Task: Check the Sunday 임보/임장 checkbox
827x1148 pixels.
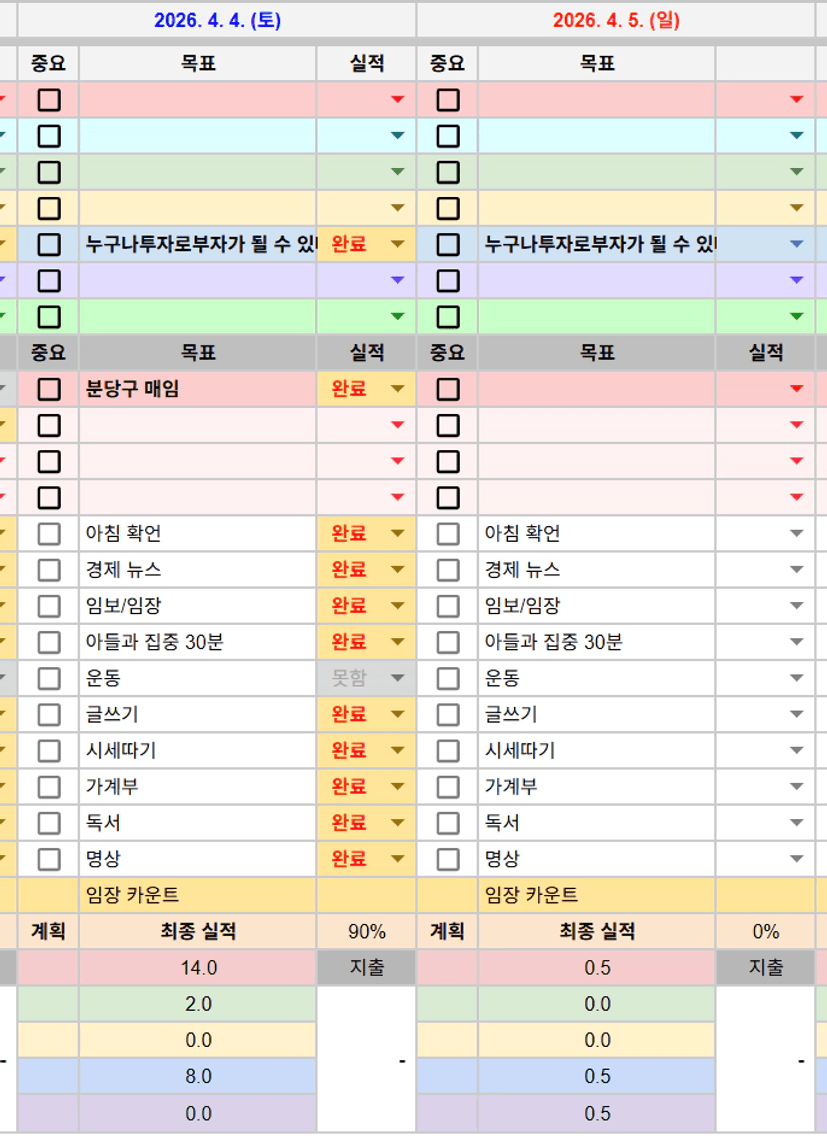Action: [x=448, y=606]
